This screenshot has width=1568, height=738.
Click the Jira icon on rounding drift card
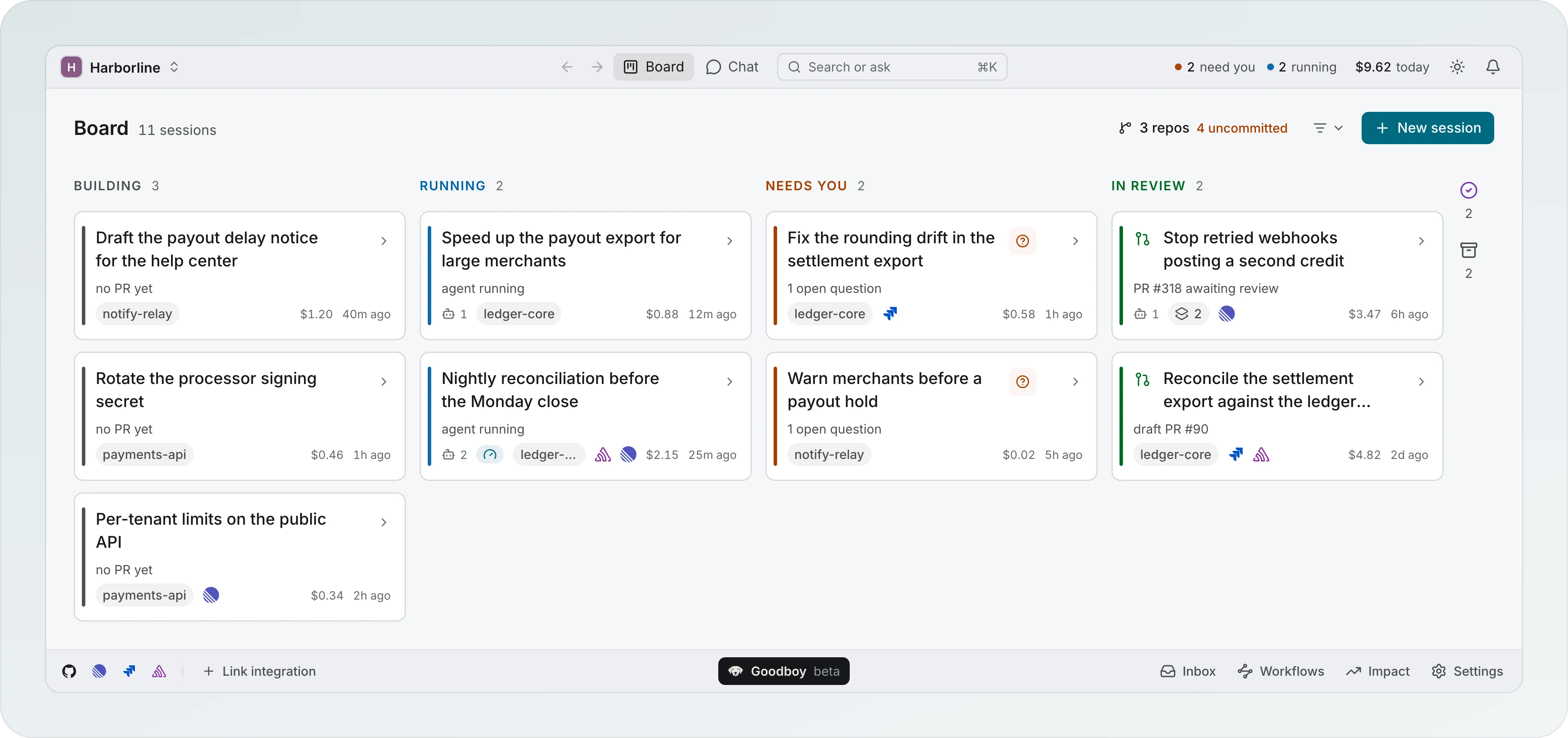[890, 314]
